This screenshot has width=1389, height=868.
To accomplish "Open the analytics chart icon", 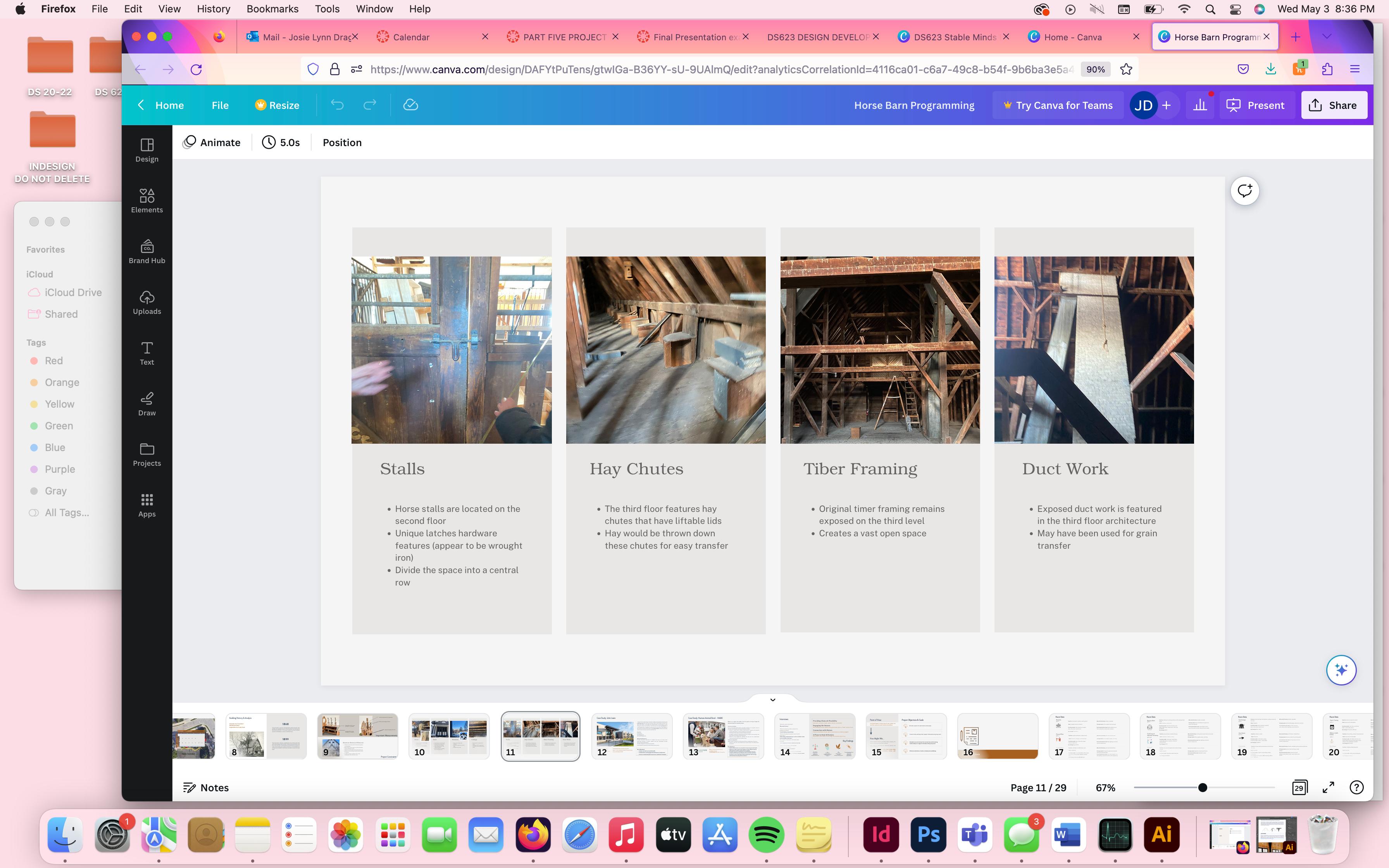I will 1199,105.
